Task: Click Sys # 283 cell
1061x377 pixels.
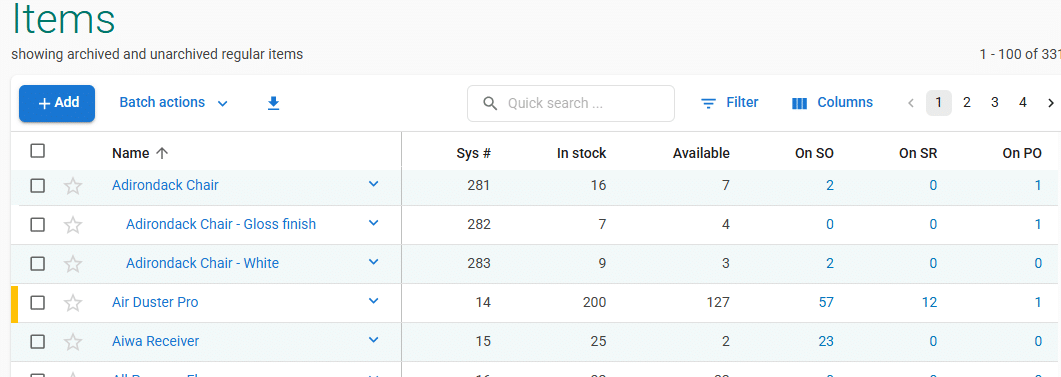Action: pyautogui.click(x=479, y=263)
